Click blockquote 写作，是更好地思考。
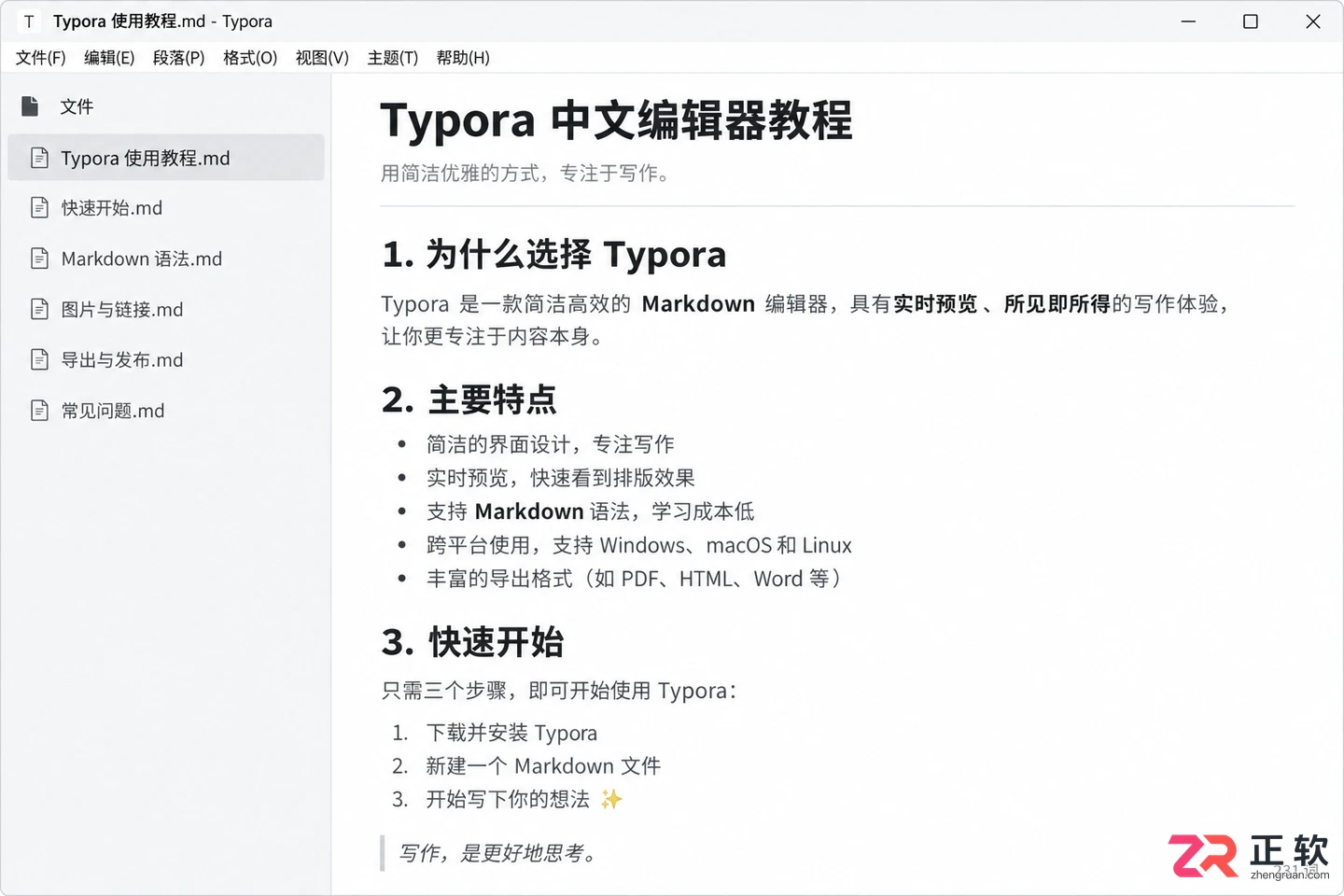This screenshot has height=896, width=1344. click(497, 853)
